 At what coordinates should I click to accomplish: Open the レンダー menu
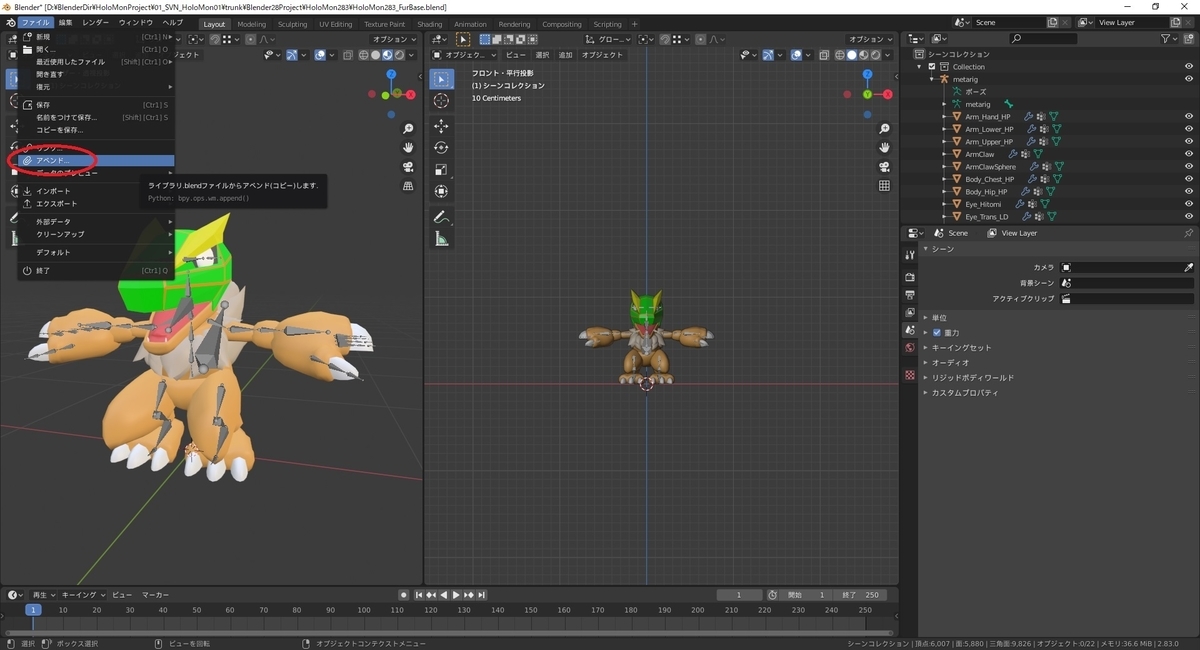pos(96,22)
